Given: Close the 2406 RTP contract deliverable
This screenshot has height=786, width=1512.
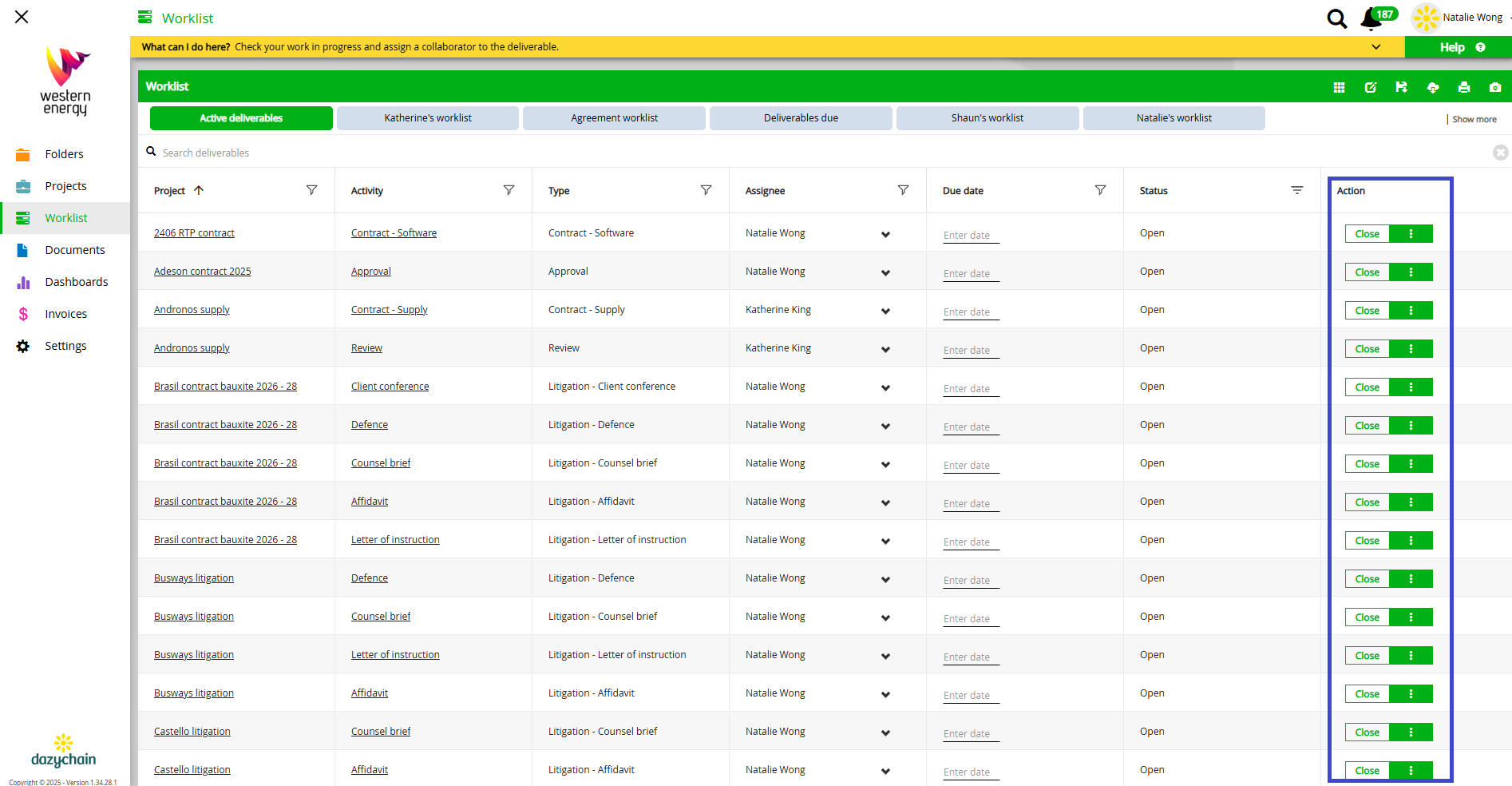Looking at the screenshot, I should click(1368, 233).
